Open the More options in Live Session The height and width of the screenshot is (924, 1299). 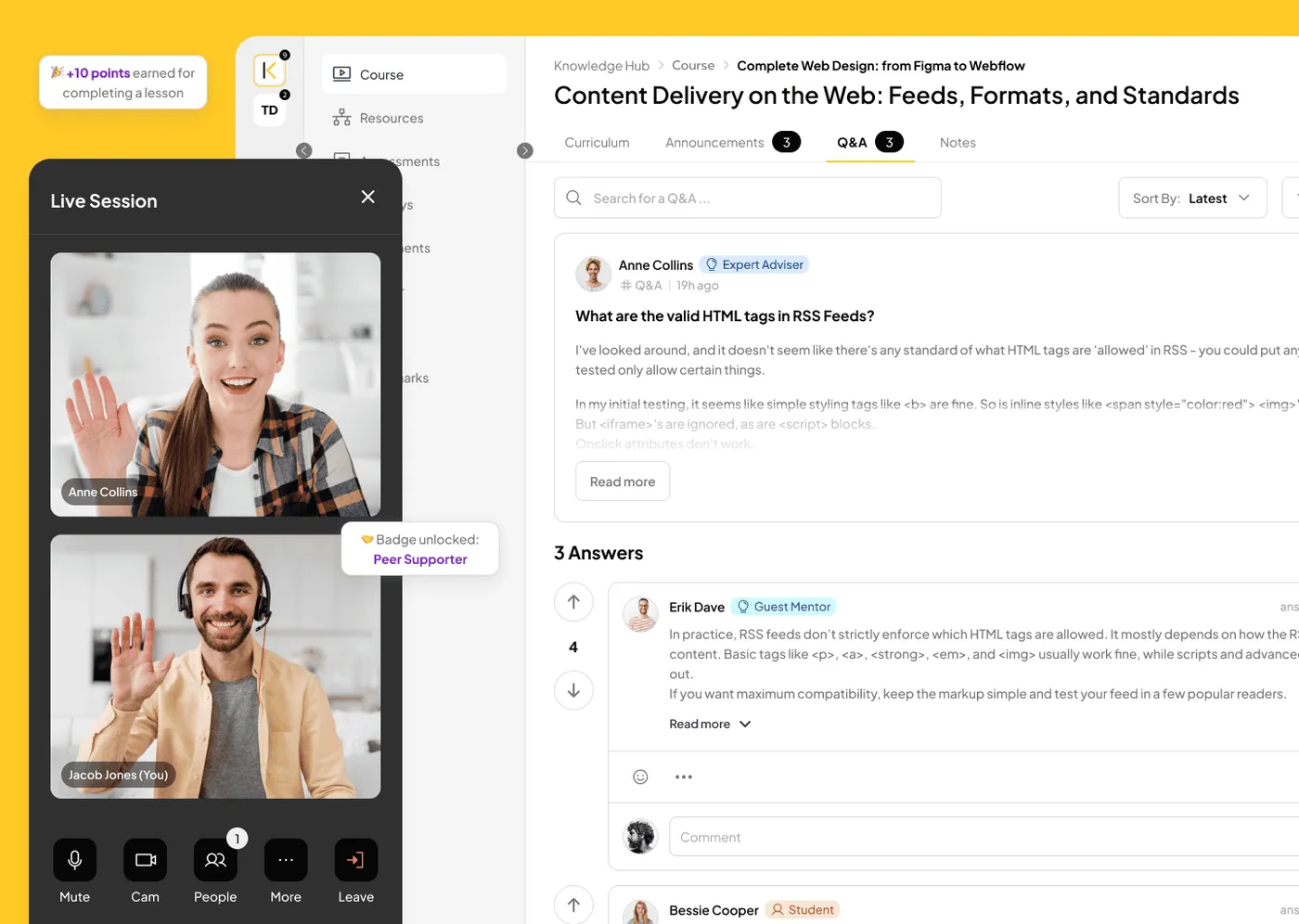(x=286, y=860)
